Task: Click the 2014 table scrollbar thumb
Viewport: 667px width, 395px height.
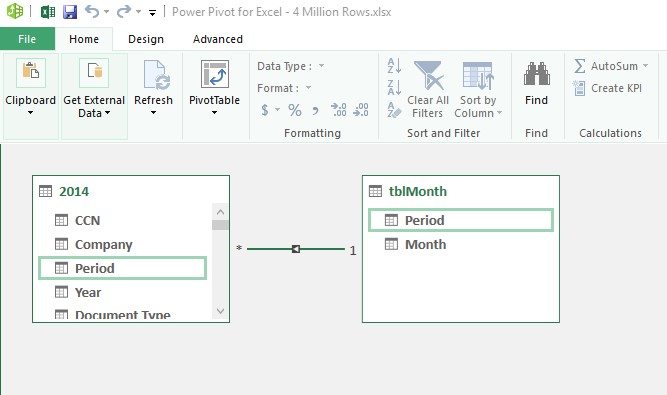Action: pos(220,225)
